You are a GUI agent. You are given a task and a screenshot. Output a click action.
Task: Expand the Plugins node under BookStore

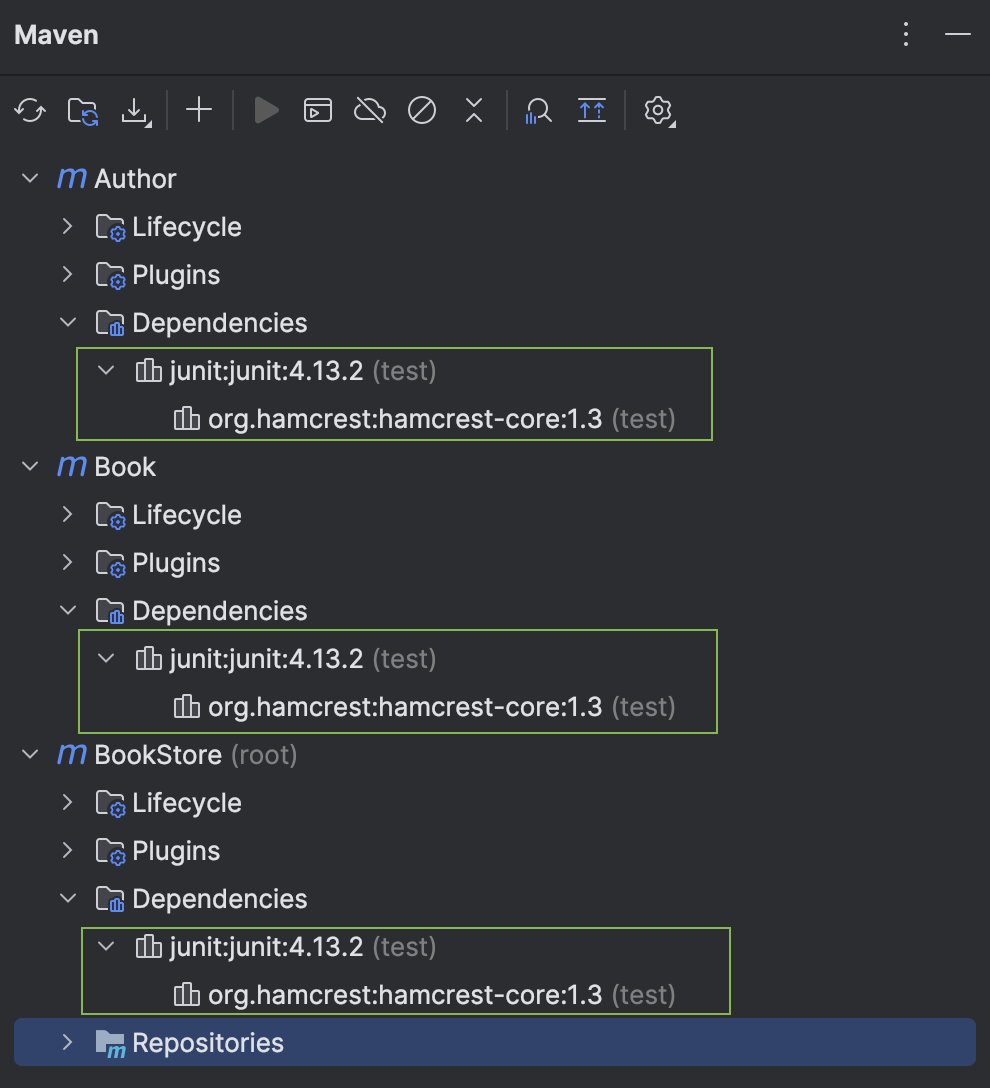tap(66, 851)
